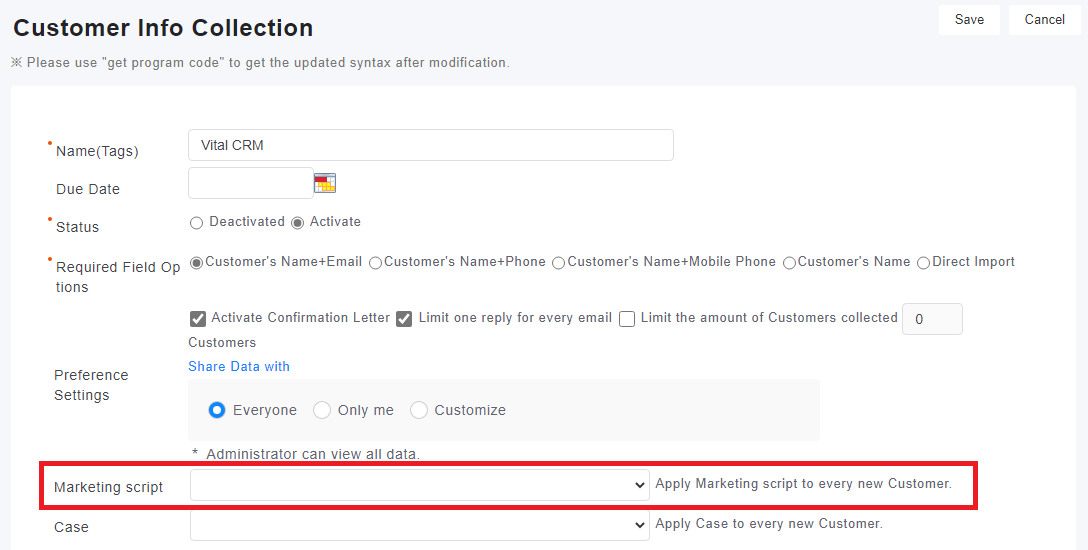Click the customer limit number field
Image resolution: width=1088 pixels, height=550 pixels.
(x=932, y=319)
